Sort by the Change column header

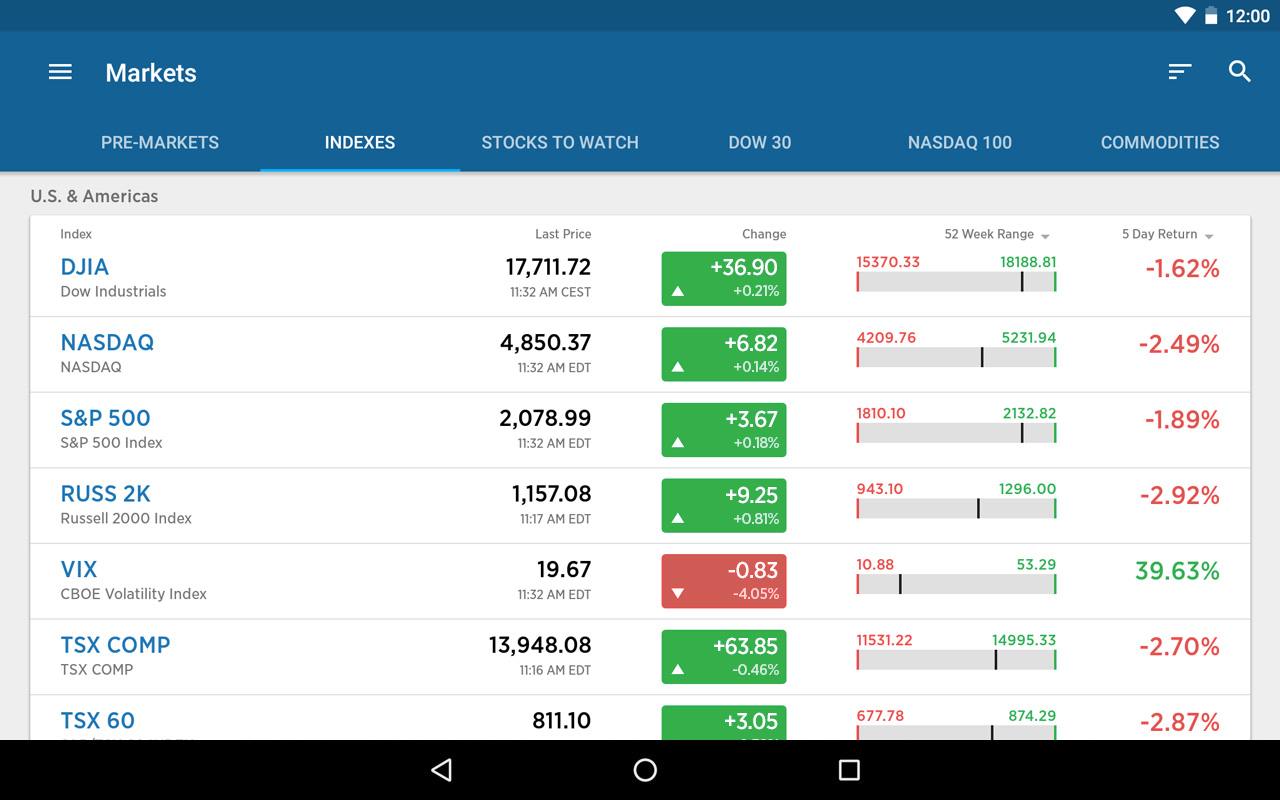(x=764, y=233)
